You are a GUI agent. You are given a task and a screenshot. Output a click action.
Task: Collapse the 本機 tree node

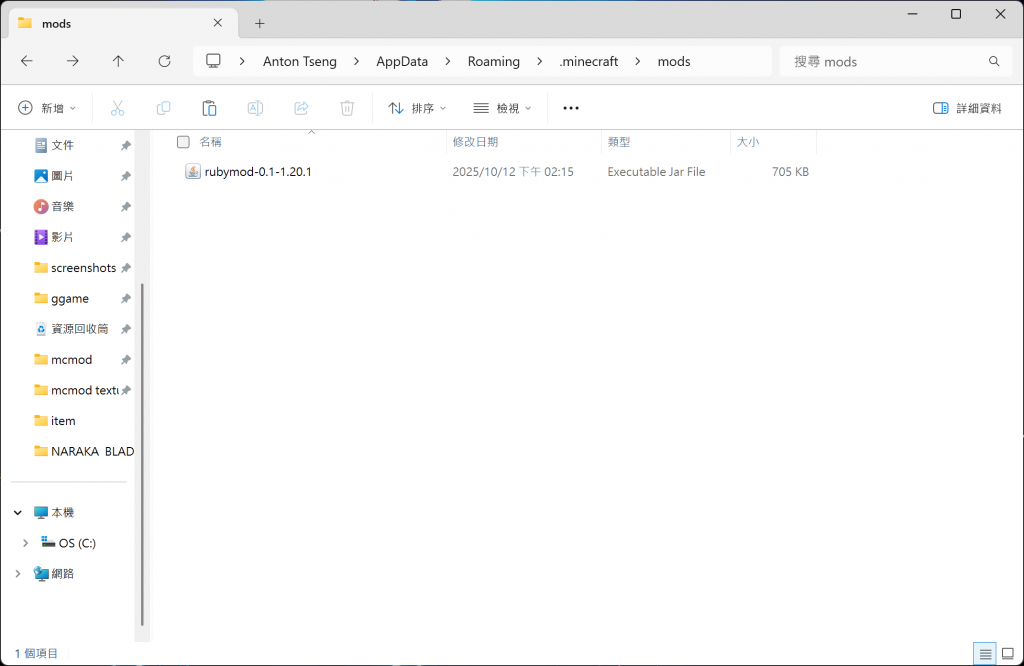tap(18, 513)
